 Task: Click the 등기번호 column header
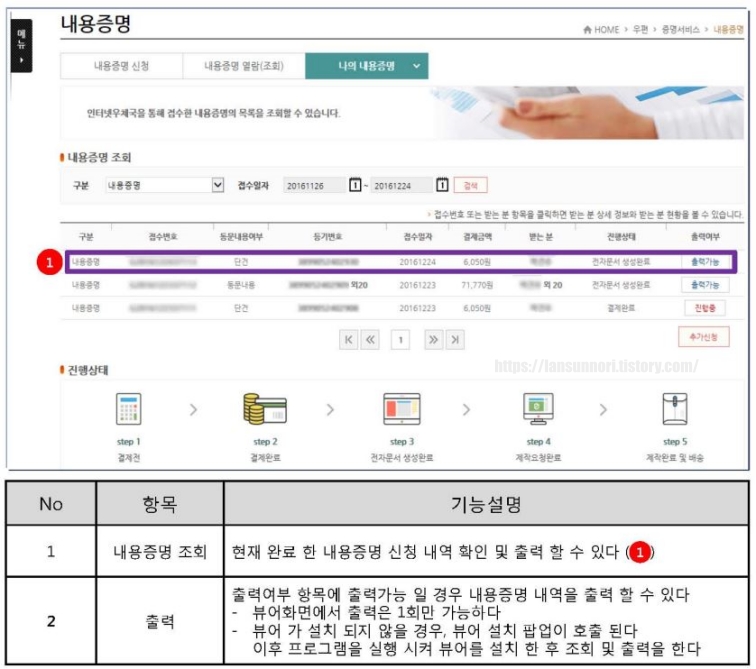click(x=327, y=237)
